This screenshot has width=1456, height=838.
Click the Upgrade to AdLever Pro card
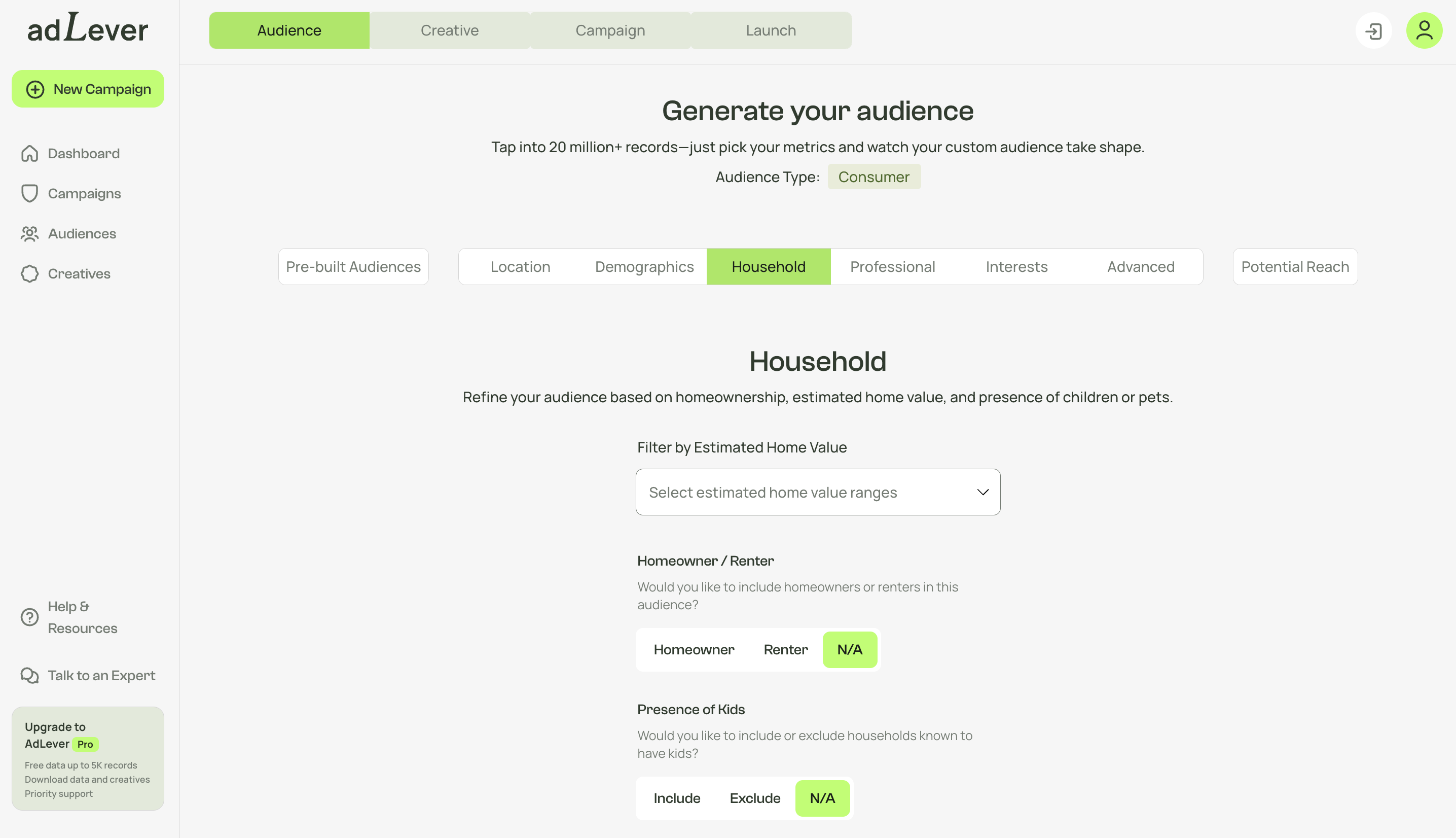point(87,758)
